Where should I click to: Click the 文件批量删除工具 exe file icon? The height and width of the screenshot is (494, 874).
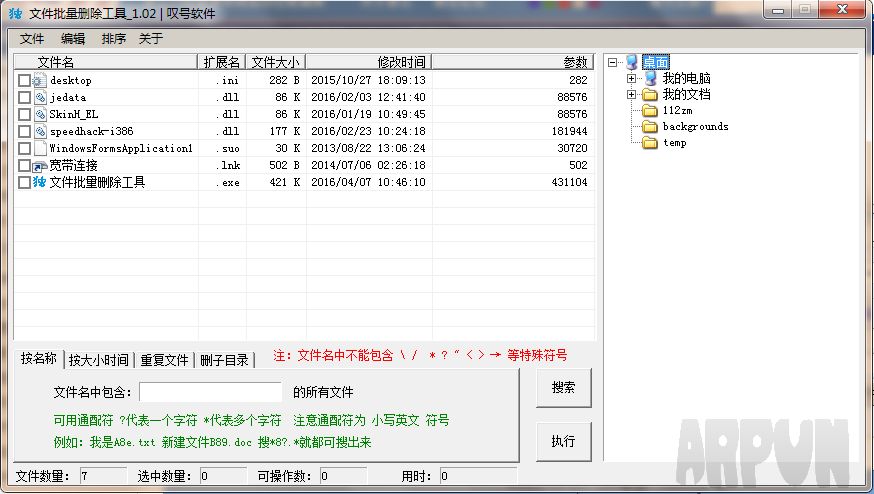(x=40, y=182)
